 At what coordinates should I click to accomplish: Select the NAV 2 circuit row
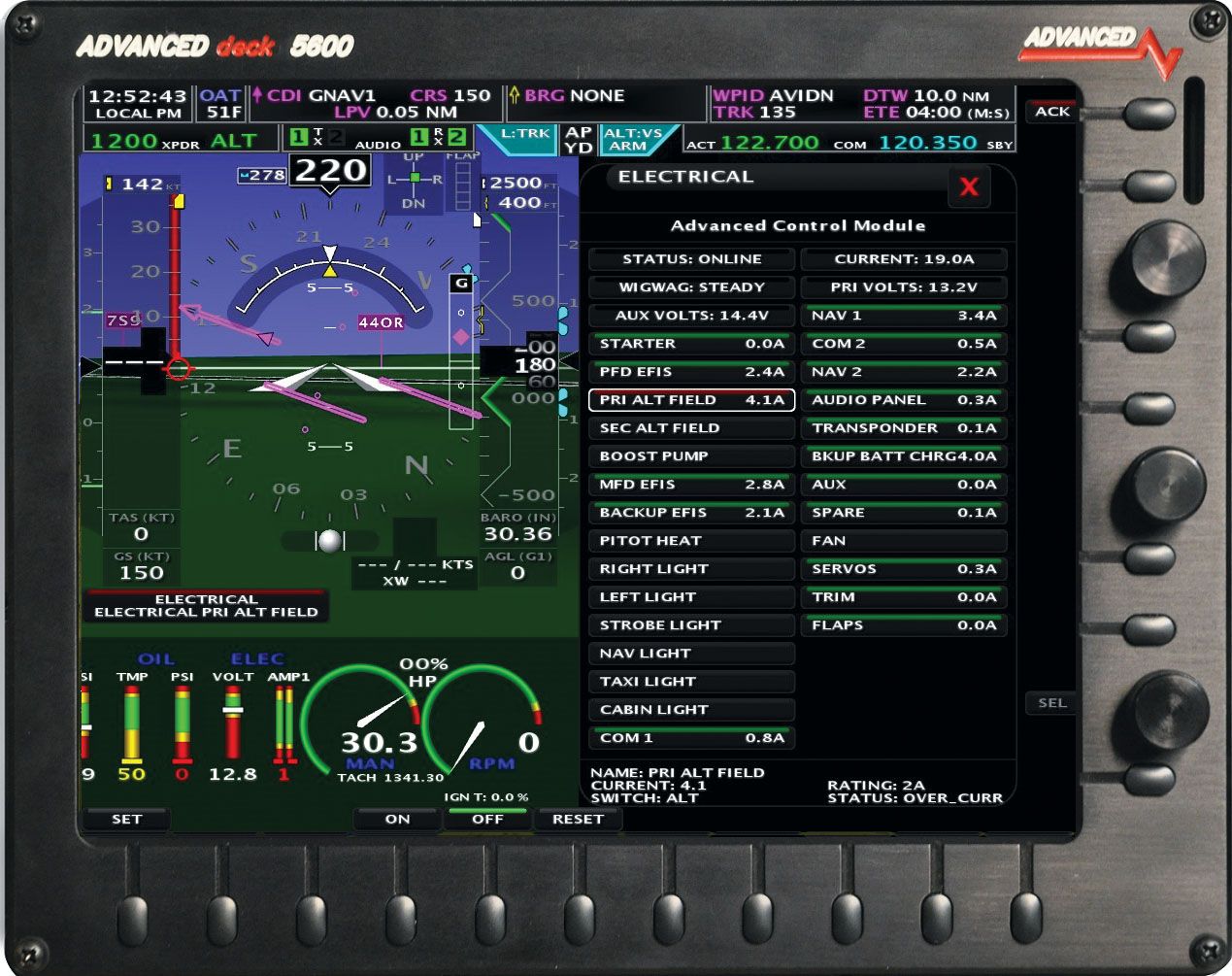tap(904, 372)
